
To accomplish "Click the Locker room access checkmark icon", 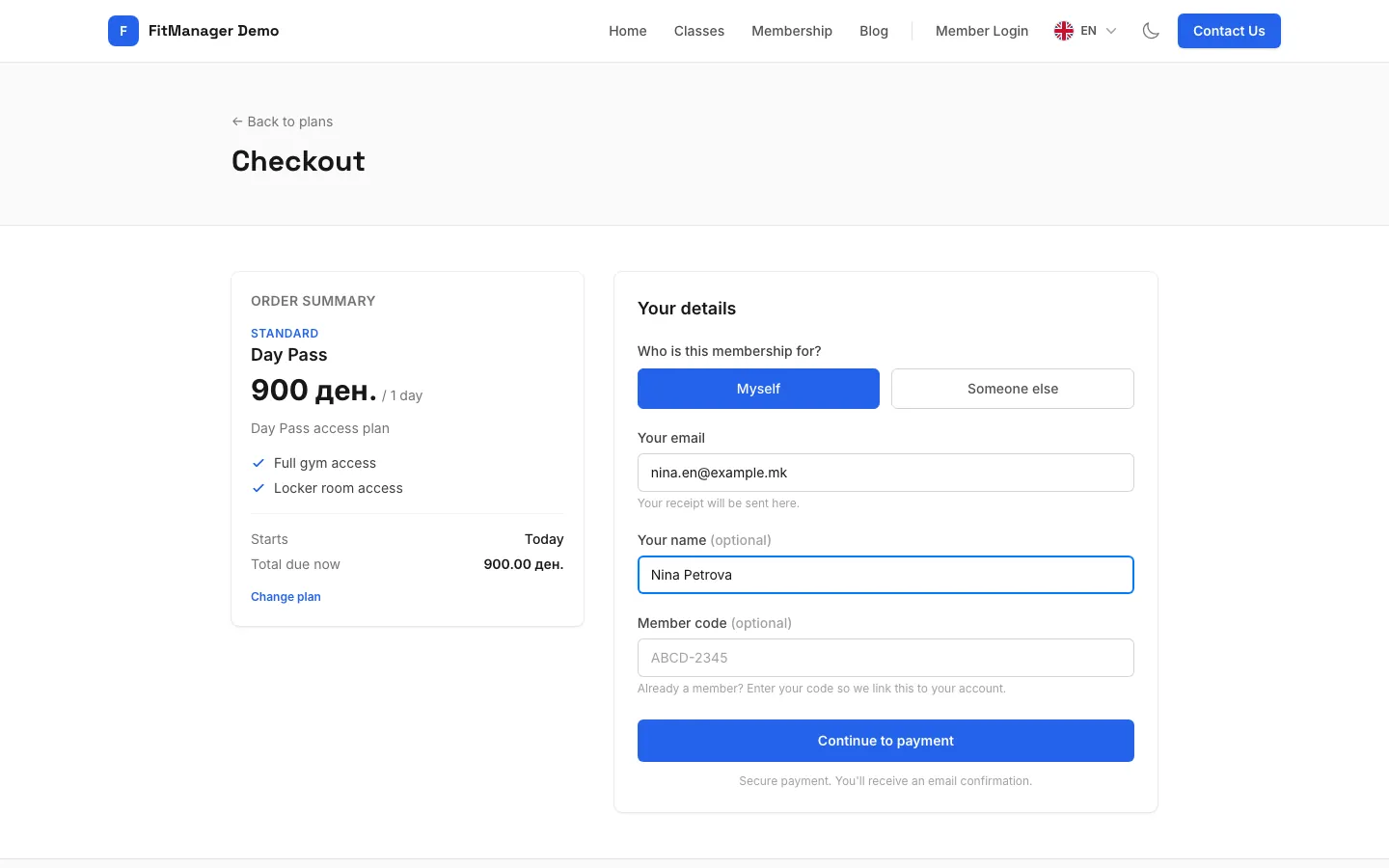I will pos(259,488).
